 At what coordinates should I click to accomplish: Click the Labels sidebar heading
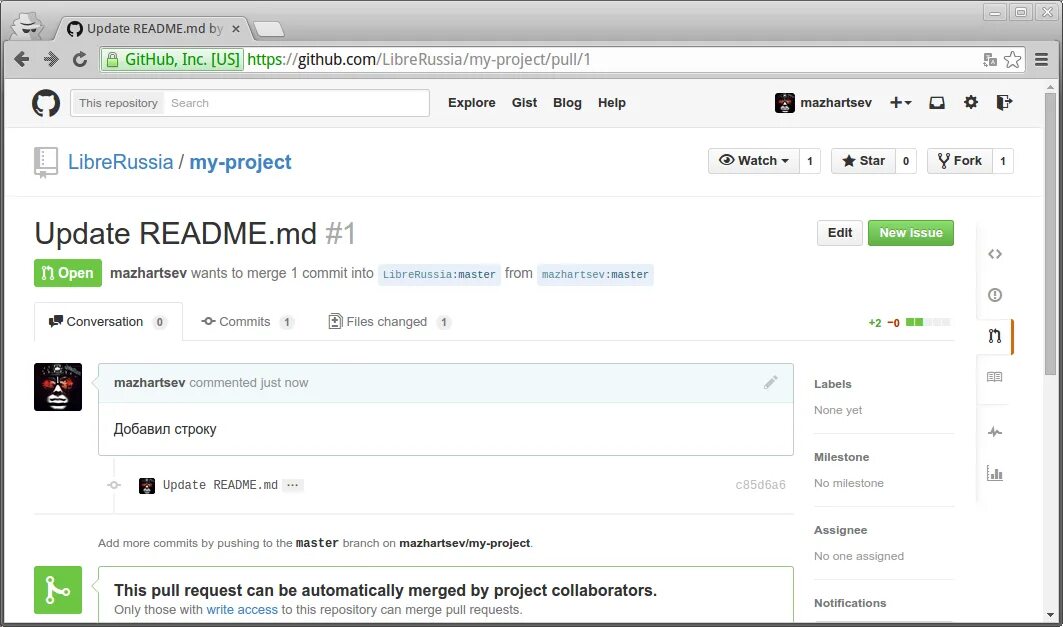(833, 384)
